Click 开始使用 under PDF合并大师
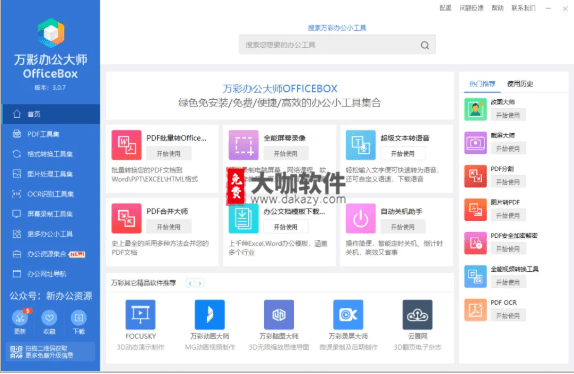574x374 pixels. click(168, 227)
